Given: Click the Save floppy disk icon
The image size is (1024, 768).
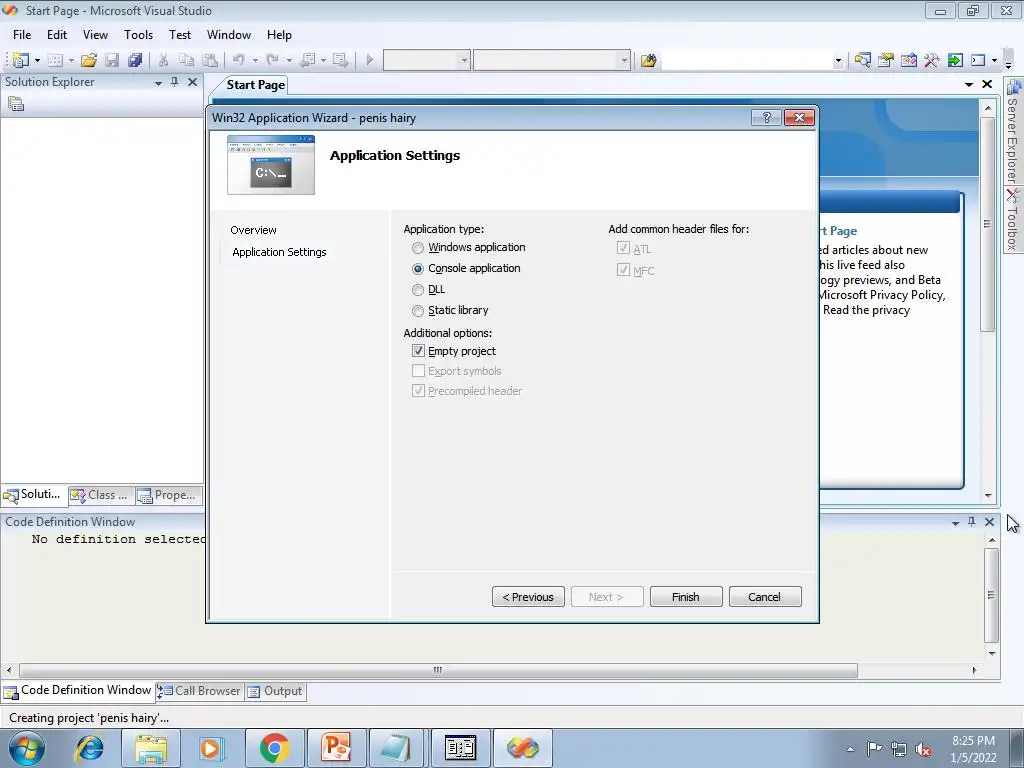Looking at the screenshot, I should (x=112, y=60).
